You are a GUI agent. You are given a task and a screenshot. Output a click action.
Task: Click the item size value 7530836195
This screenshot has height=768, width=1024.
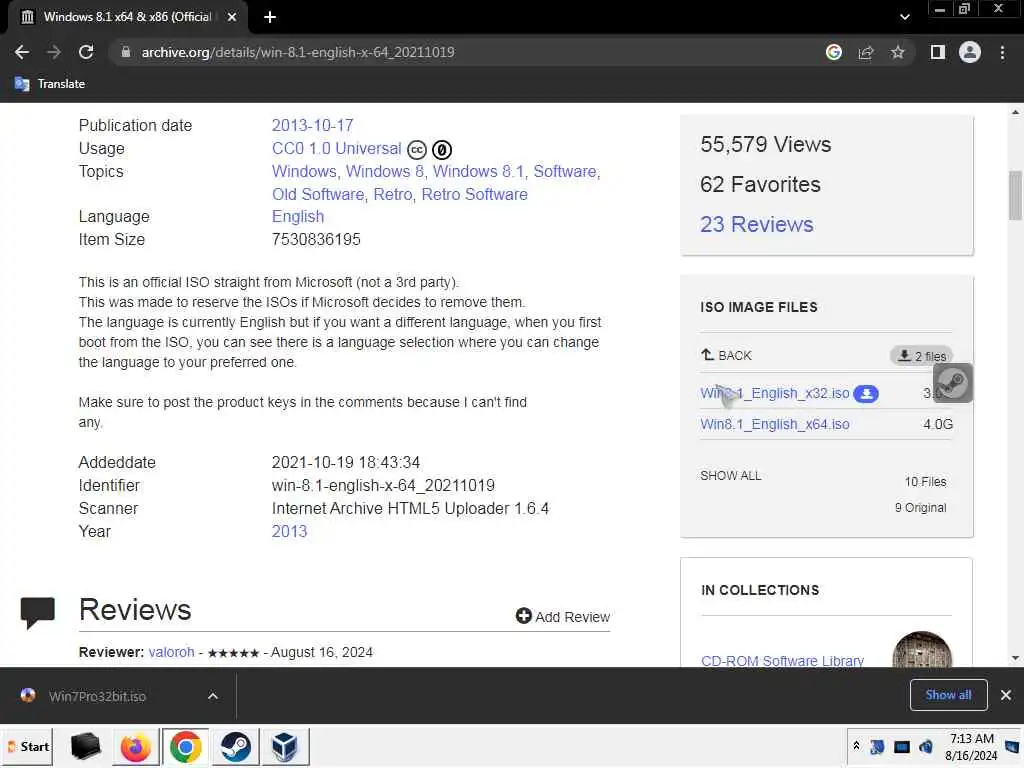[316, 240]
